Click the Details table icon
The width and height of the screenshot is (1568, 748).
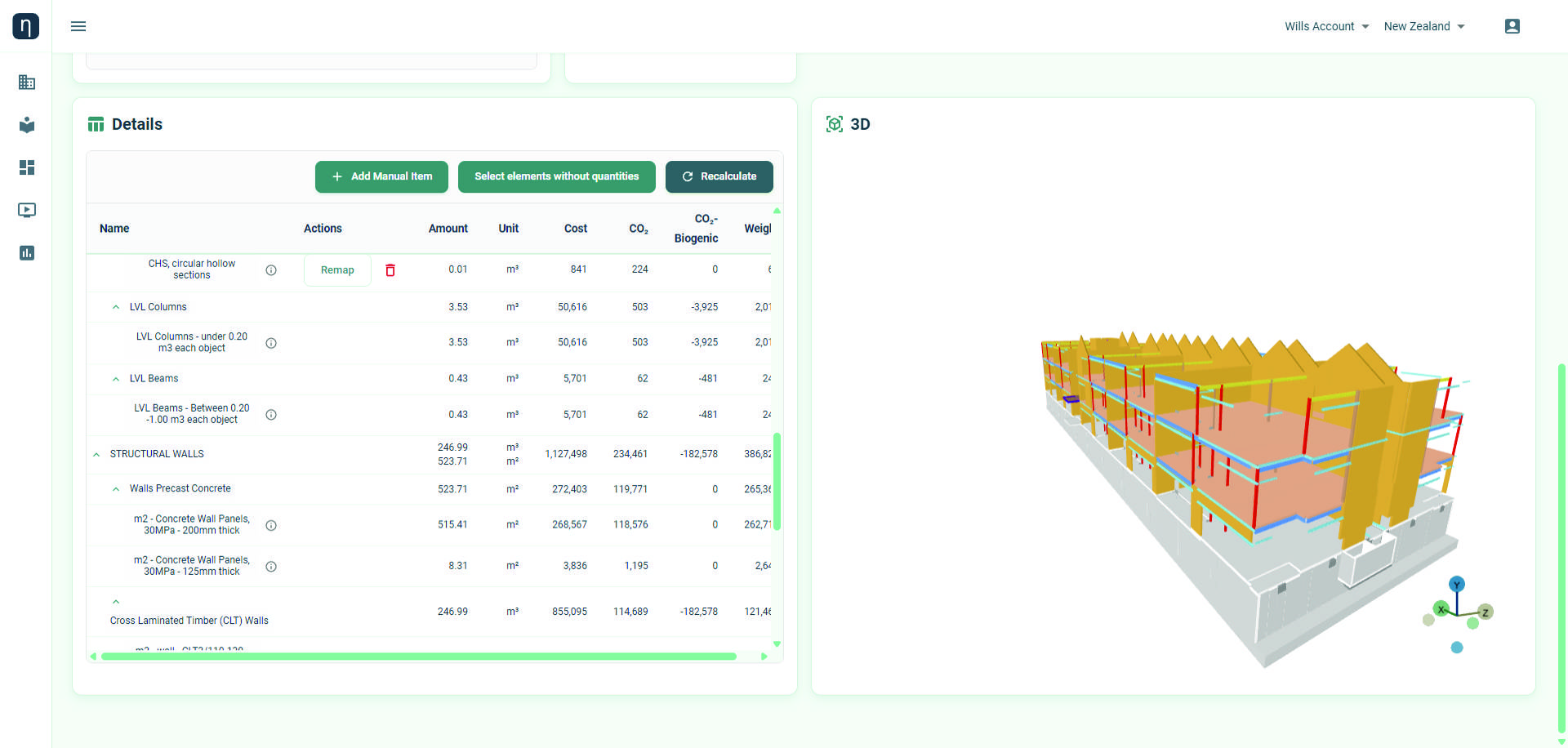[x=96, y=124]
